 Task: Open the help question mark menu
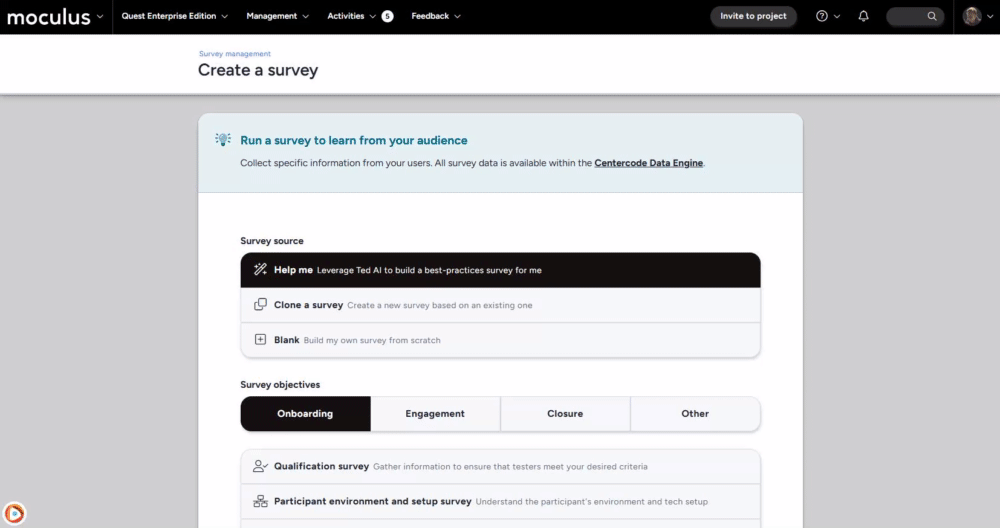[822, 16]
